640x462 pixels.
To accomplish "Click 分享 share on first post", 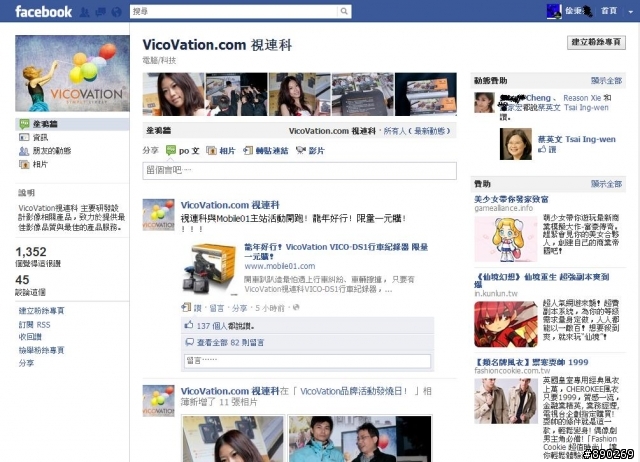I will pos(240,308).
